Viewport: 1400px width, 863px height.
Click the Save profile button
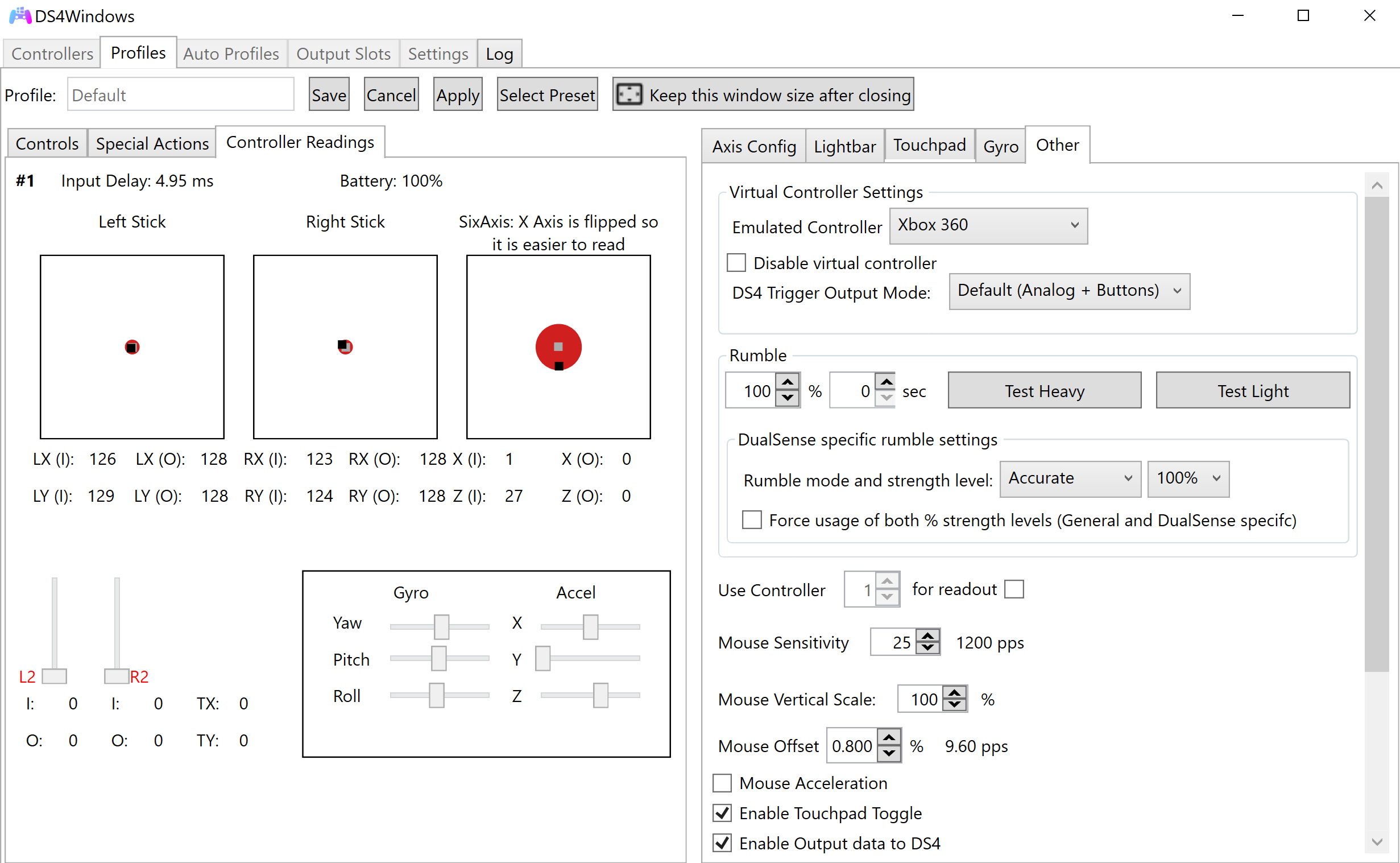[329, 94]
